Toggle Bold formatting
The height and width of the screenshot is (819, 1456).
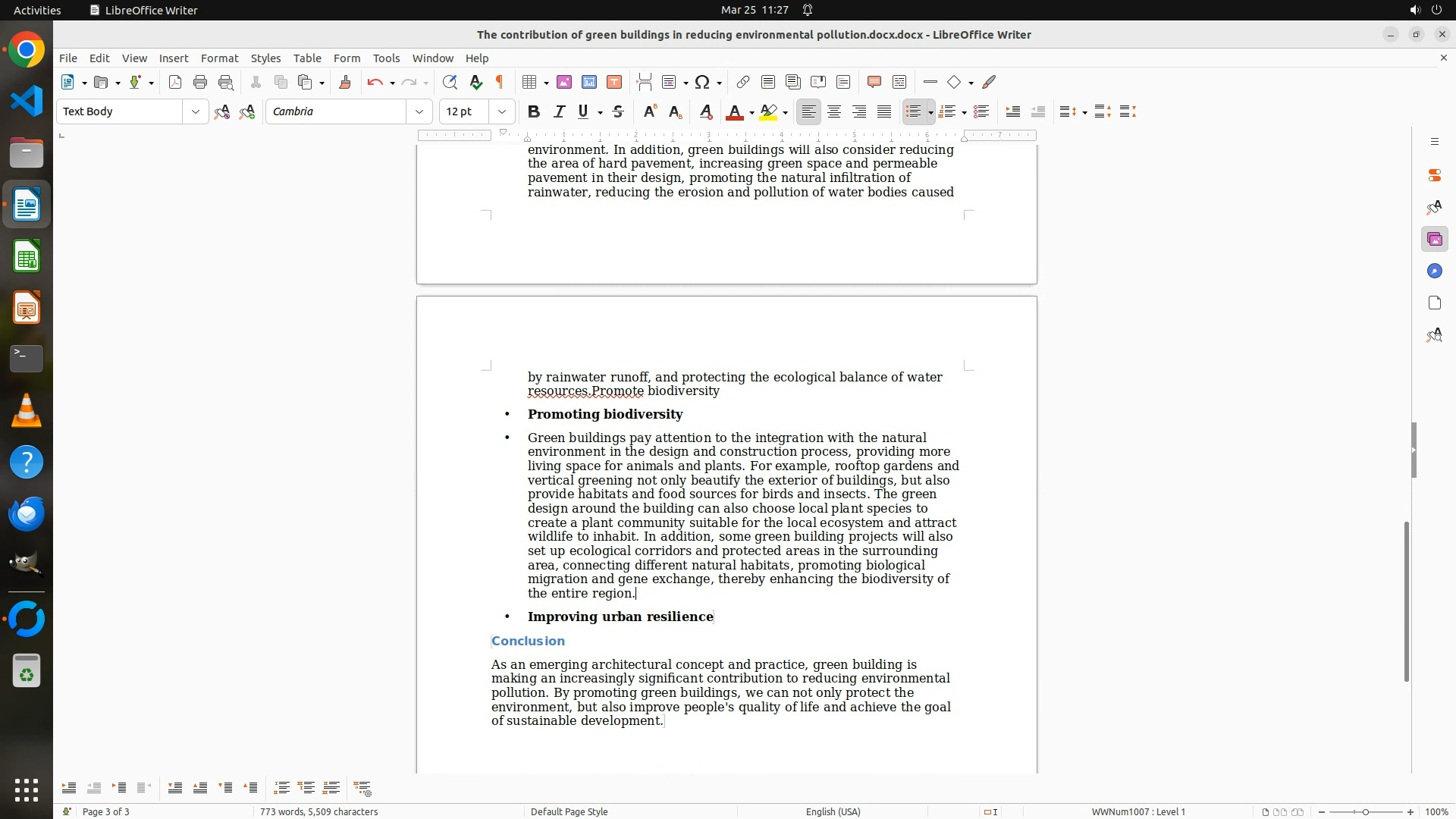(x=534, y=112)
